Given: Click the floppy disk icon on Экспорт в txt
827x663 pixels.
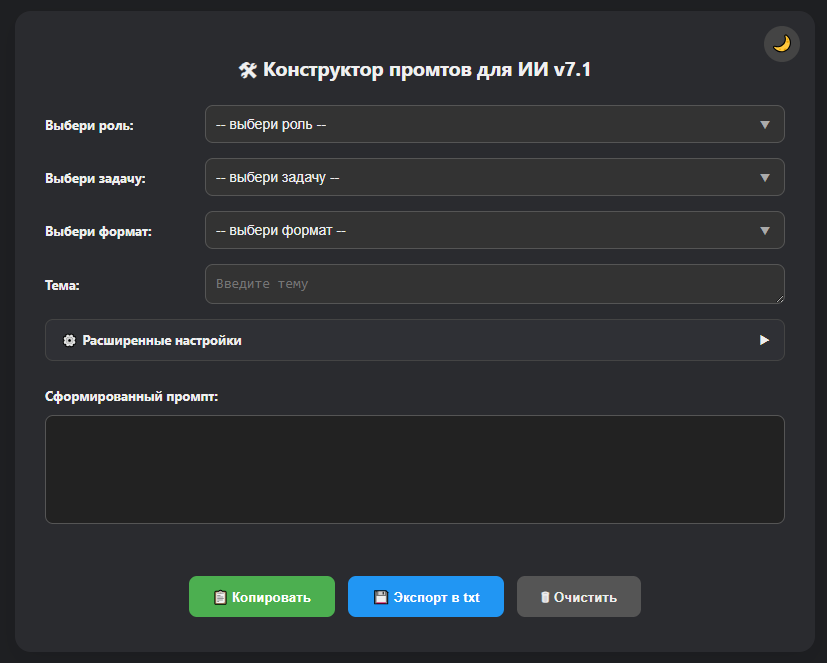Looking at the screenshot, I should click(380, 597).
